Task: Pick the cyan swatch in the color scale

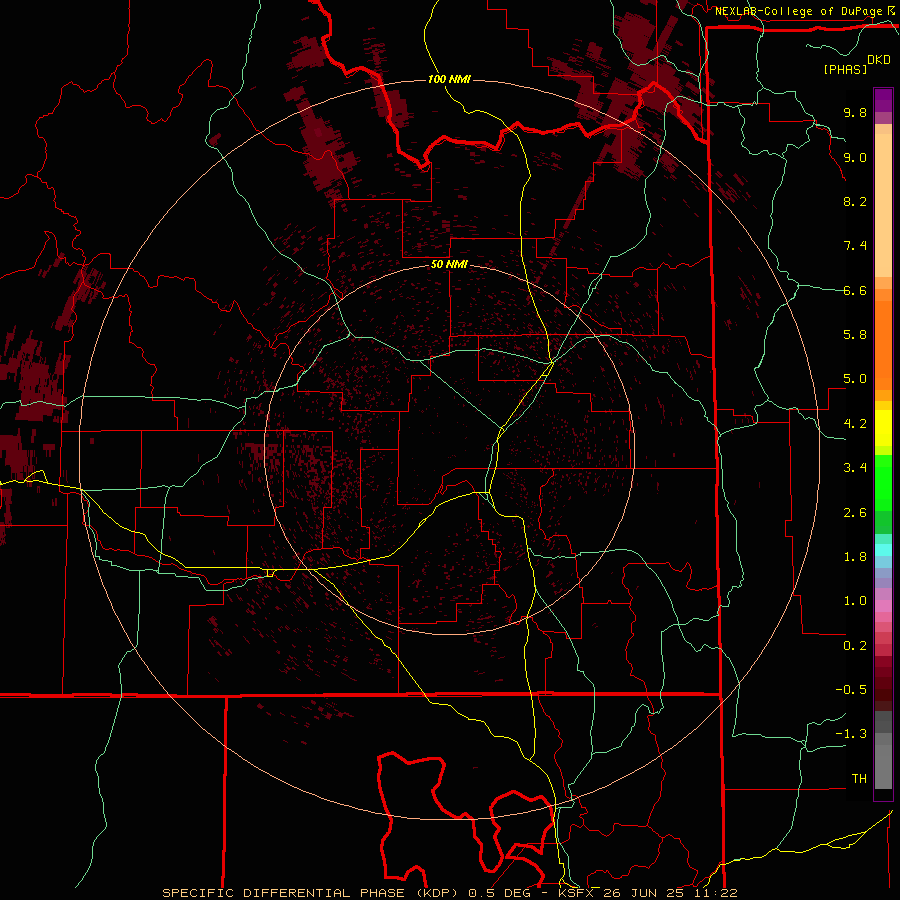Action: coord(883,550)
